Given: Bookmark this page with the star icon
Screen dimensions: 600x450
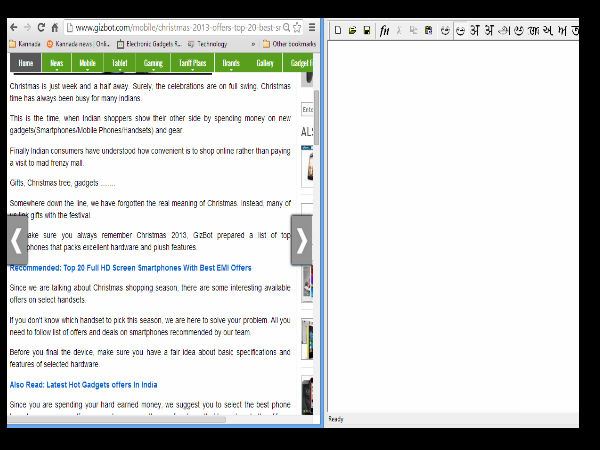Looking at the screenshot, I should pos(297,27).
